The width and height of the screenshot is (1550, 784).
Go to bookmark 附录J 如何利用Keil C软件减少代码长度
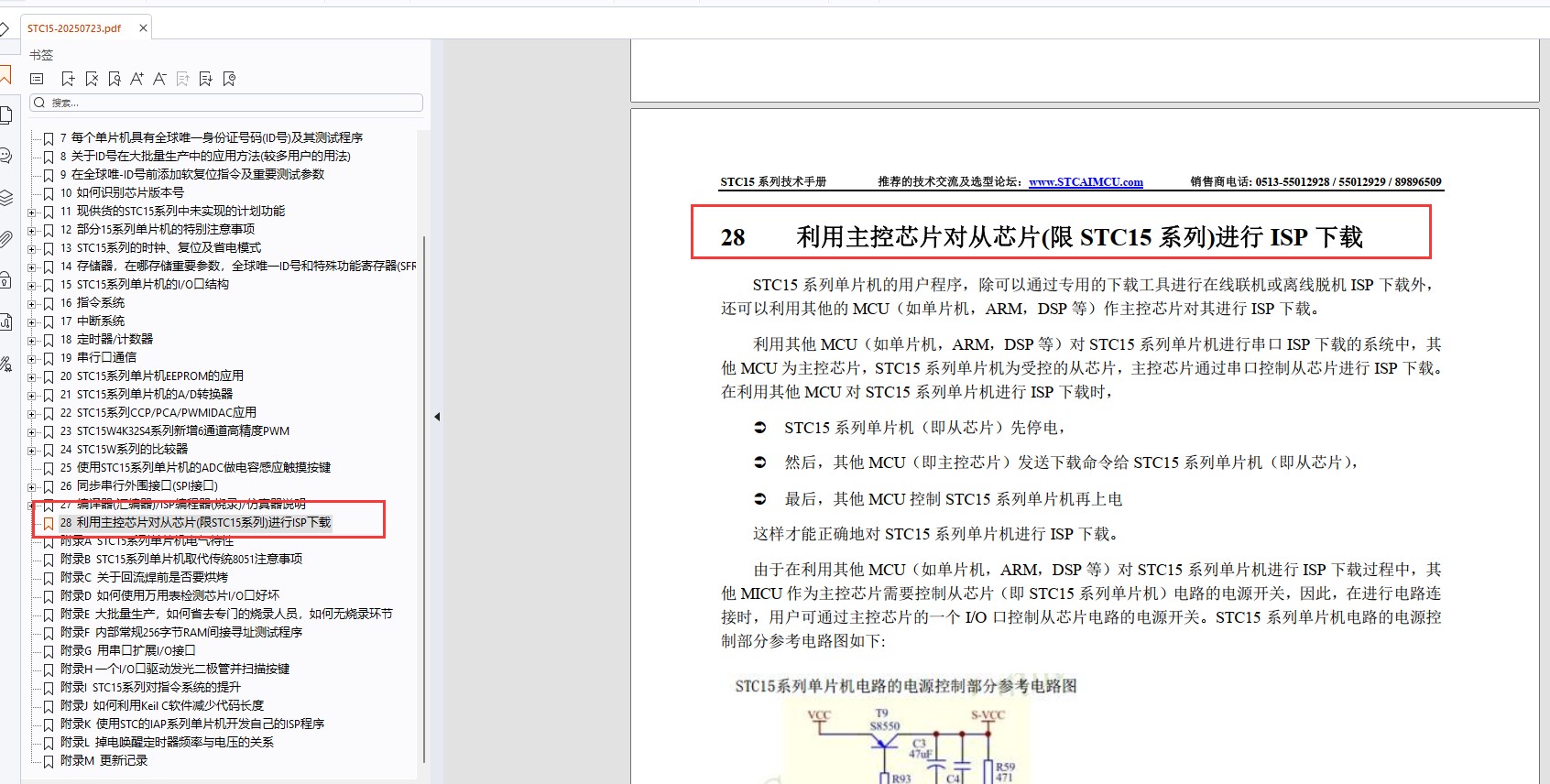[162, 705]
